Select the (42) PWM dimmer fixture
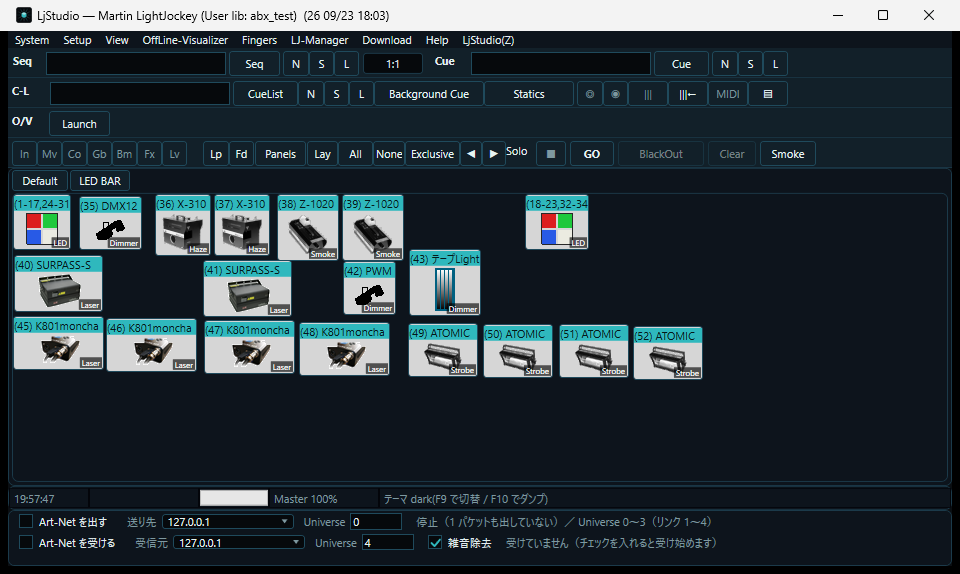This screenshot has width=960, height=574. coord(369,288)
